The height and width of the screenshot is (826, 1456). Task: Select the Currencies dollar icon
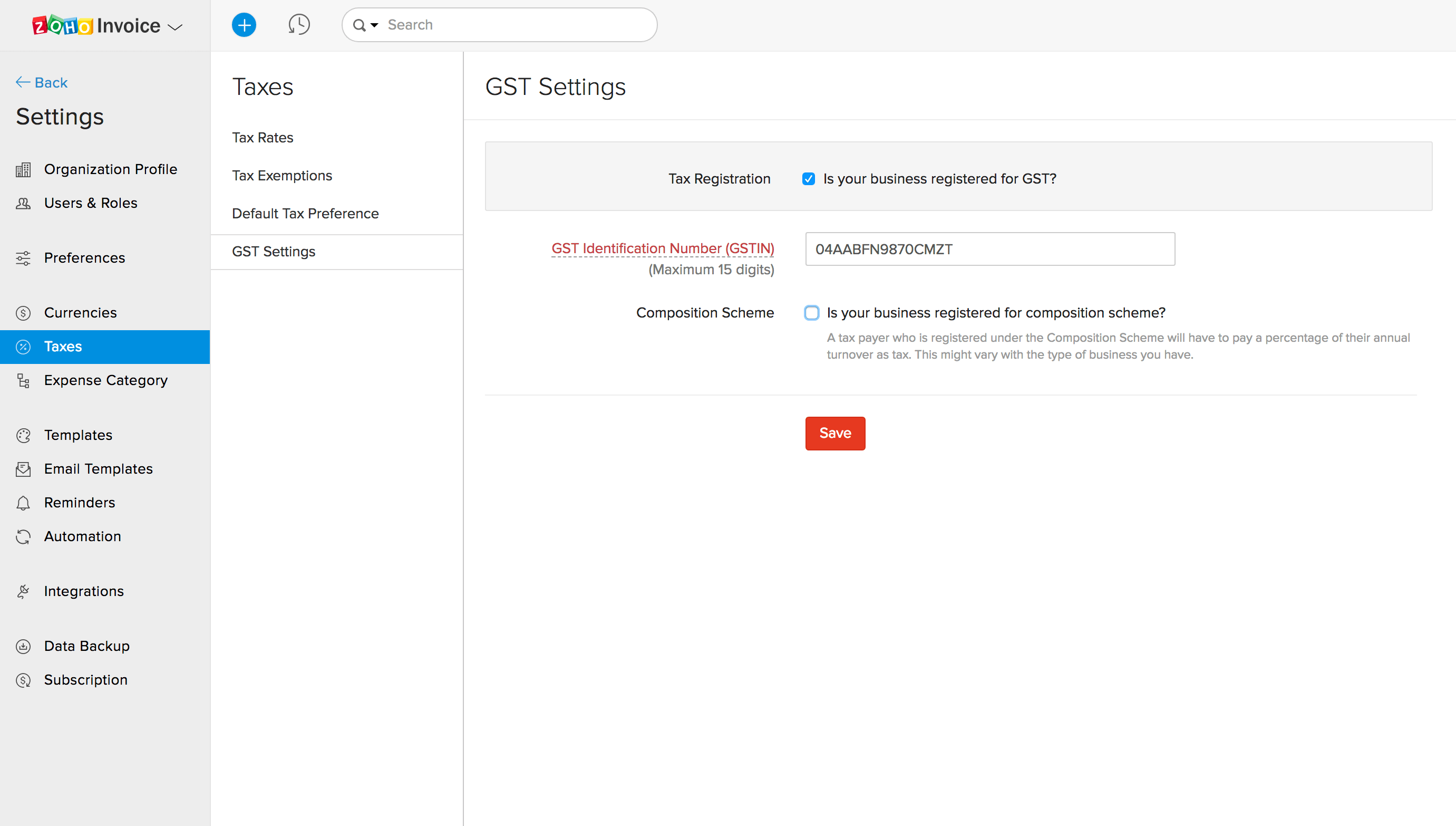pyautogui.click(x=23, y=313)
